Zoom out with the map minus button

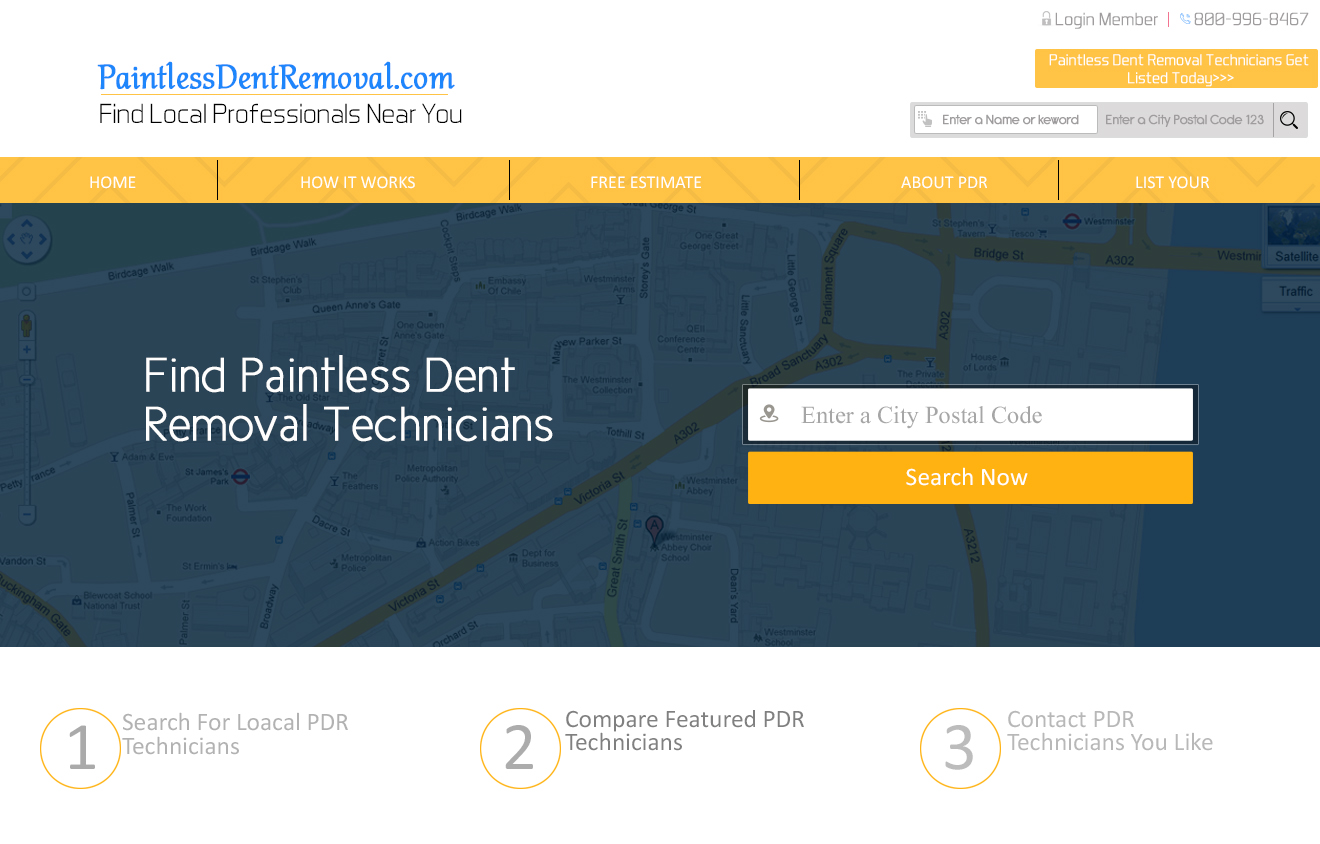click(x=27, y=516)
